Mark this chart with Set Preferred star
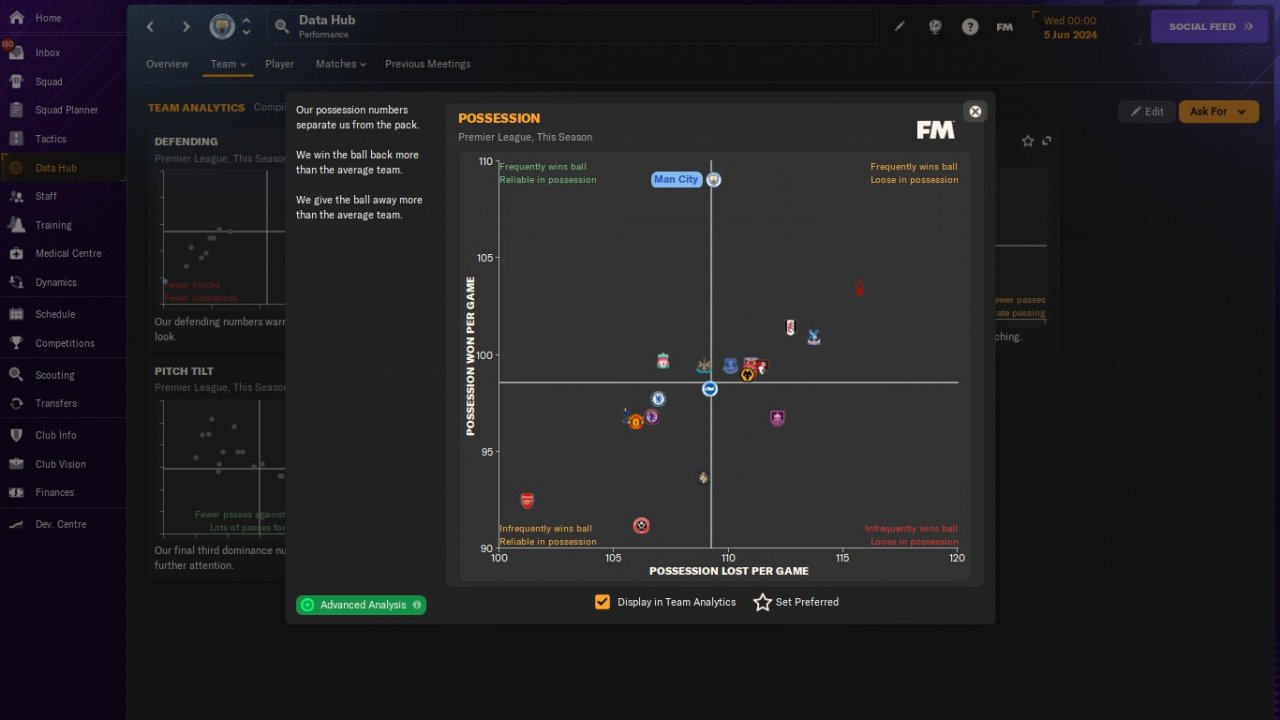 (762, 602)
